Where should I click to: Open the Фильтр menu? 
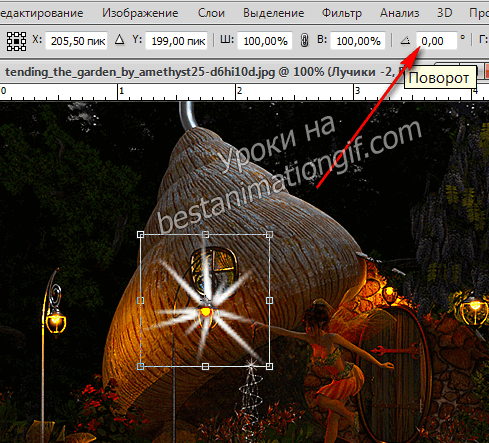(342, 13)
